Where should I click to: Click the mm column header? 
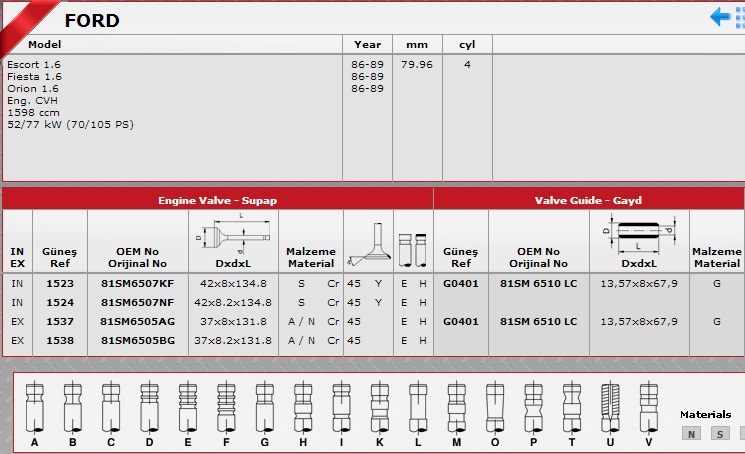click(x=417, y=45)
